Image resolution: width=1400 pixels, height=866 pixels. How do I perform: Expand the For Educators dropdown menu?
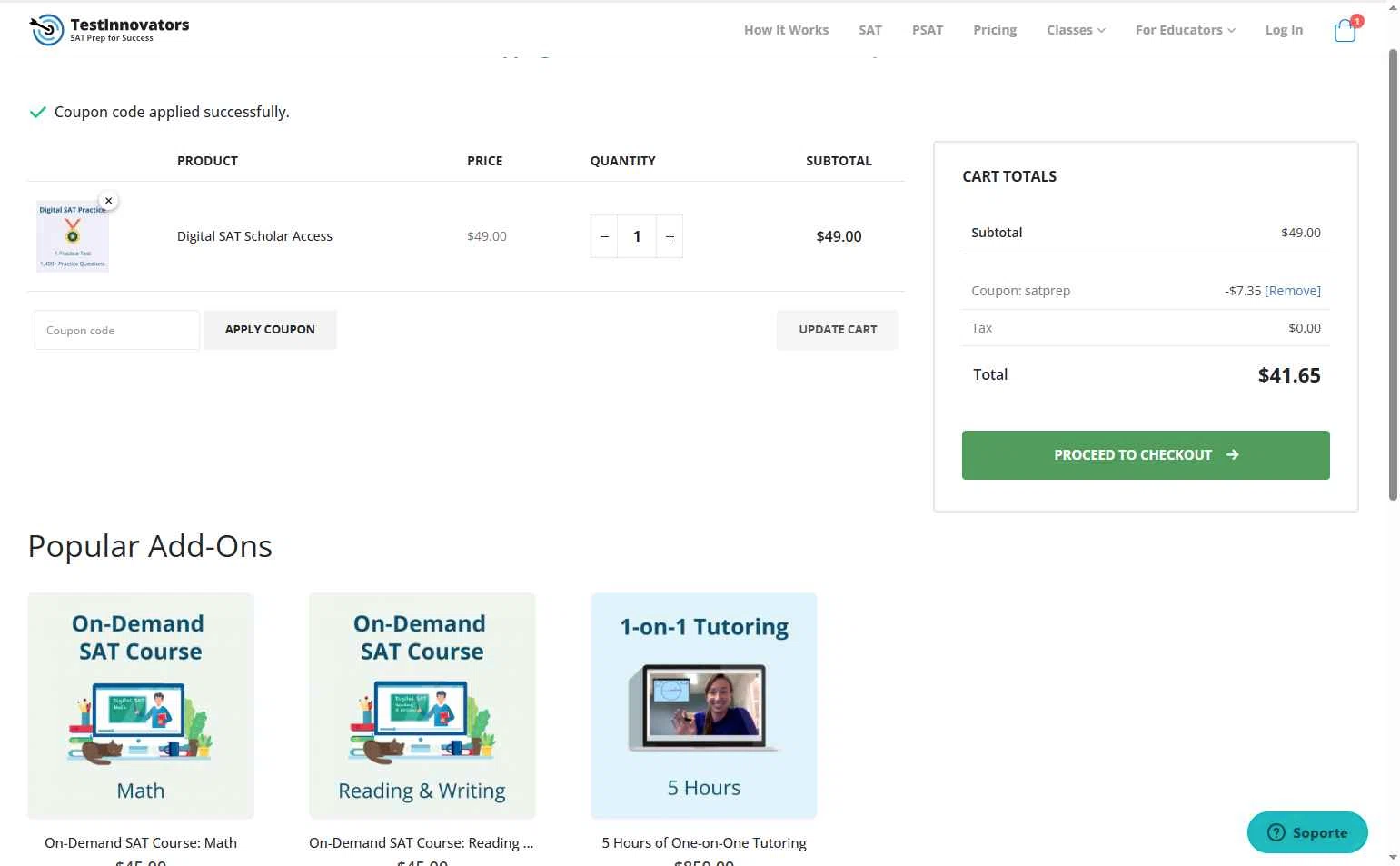coord(1185,30)
